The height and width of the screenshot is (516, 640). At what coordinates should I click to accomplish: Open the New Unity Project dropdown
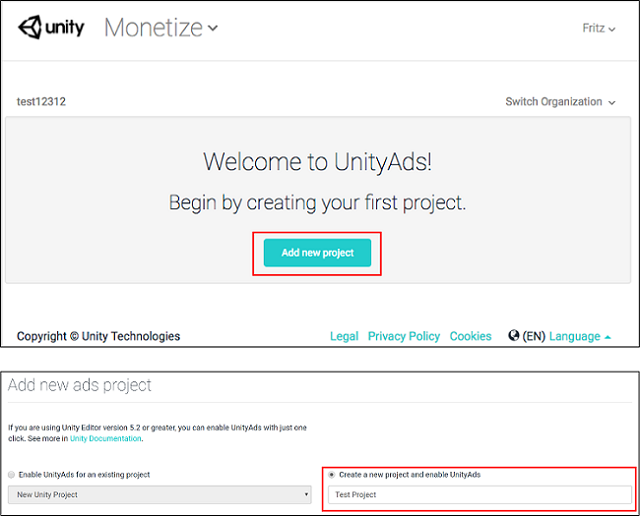point(160,494)
